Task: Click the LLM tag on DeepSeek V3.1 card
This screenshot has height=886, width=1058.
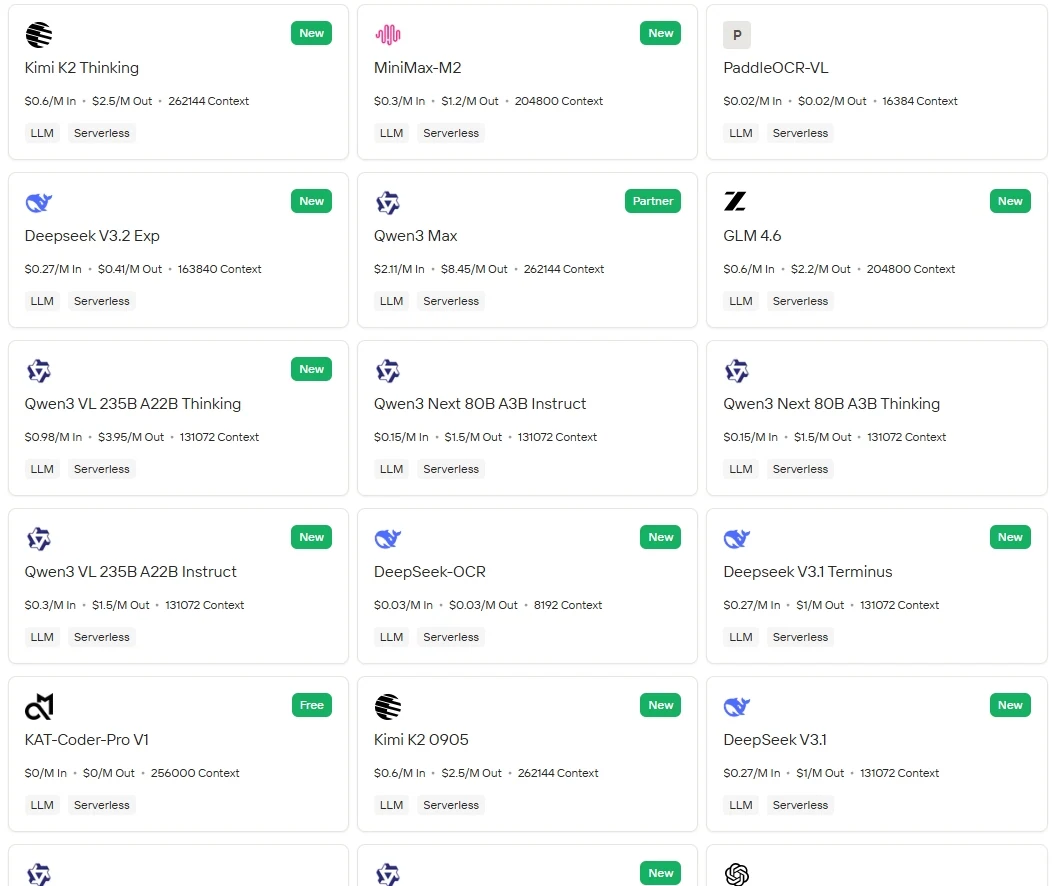Action: coord(741,805)
